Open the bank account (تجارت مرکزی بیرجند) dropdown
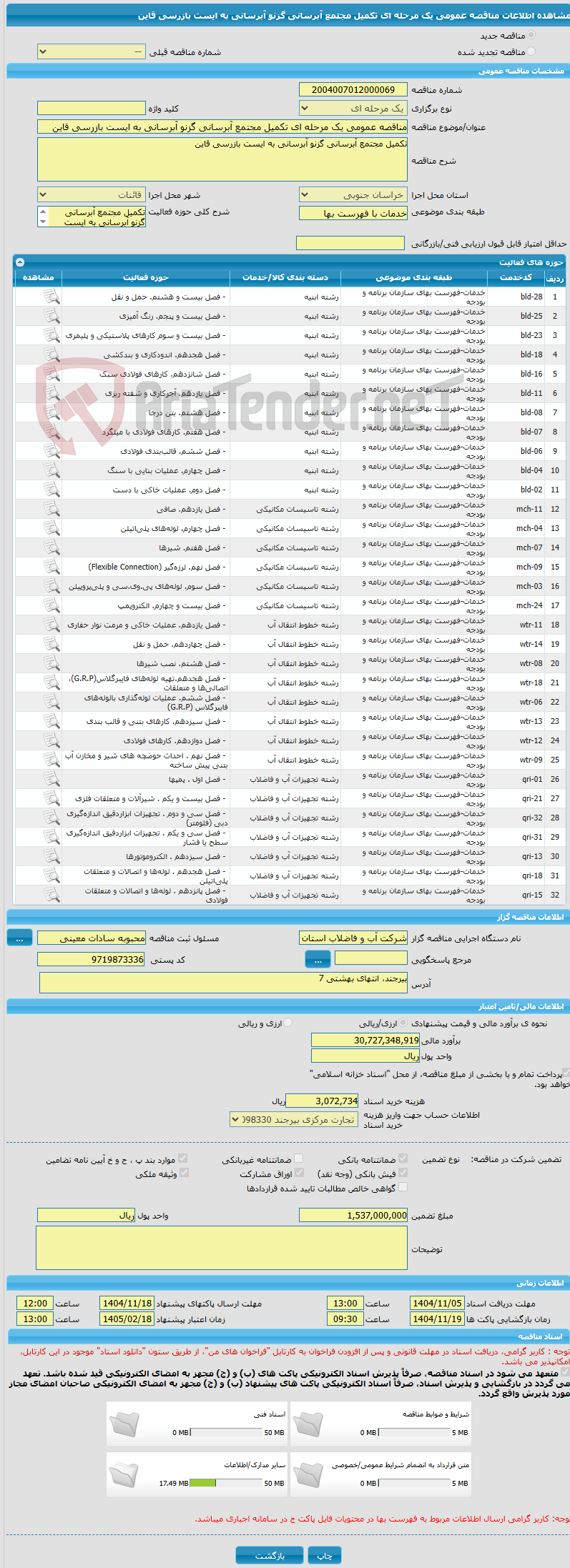 [294, 1120]
